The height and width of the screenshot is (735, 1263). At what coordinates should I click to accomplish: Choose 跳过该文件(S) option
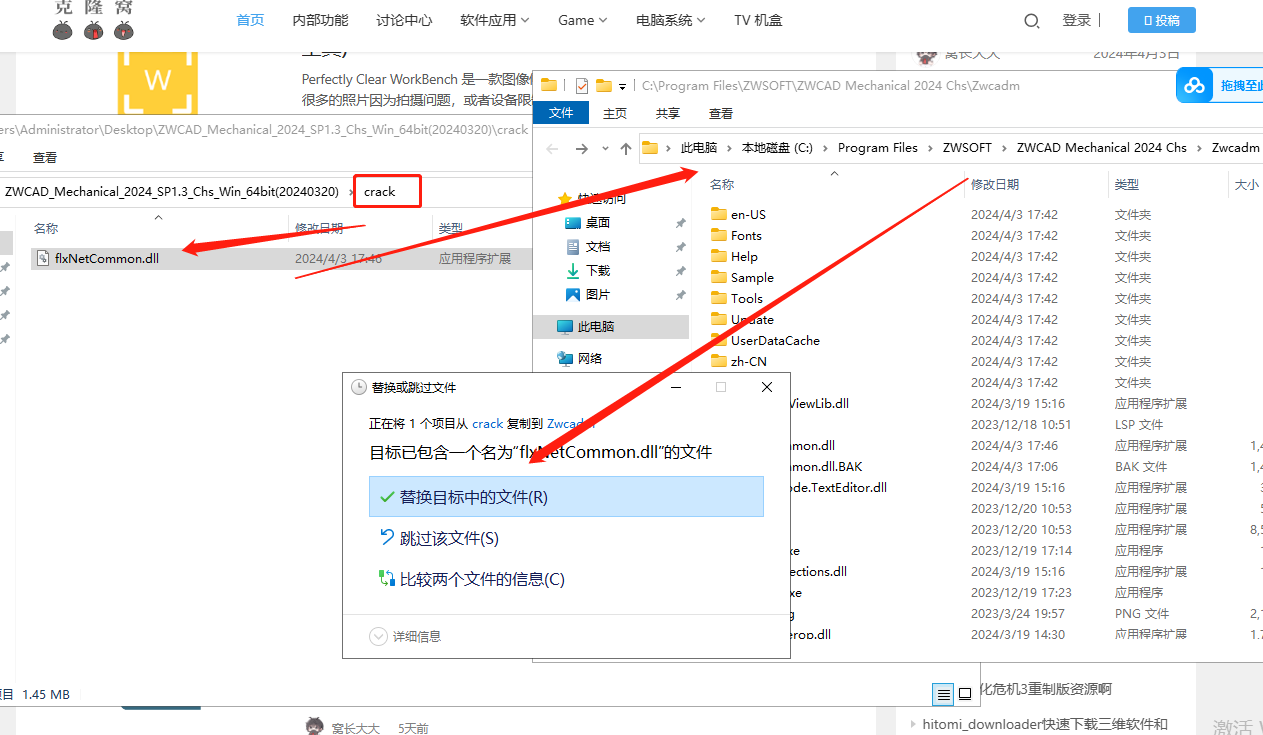[x=566, y=538]
